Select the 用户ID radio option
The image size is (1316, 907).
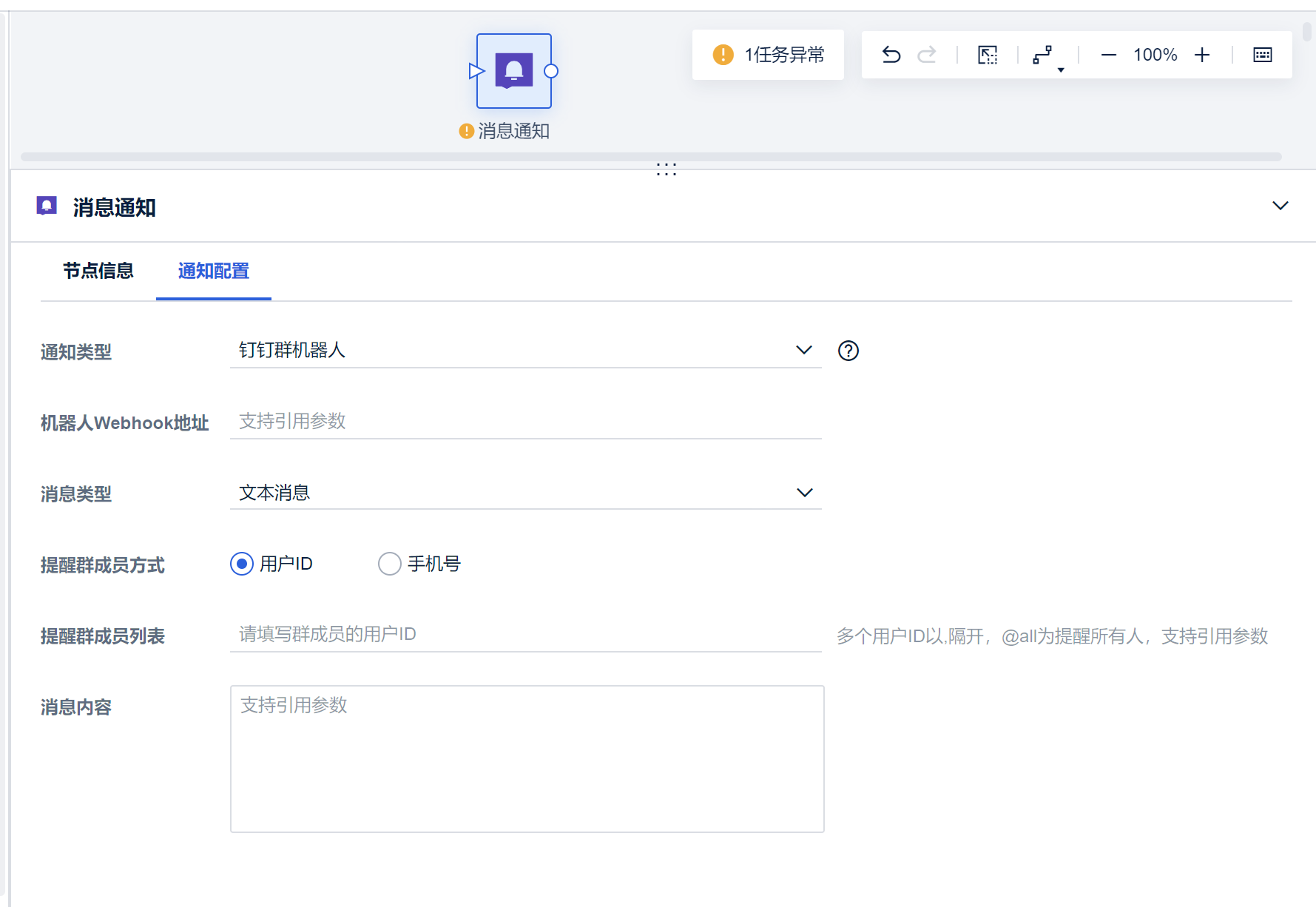click(242, 564)
